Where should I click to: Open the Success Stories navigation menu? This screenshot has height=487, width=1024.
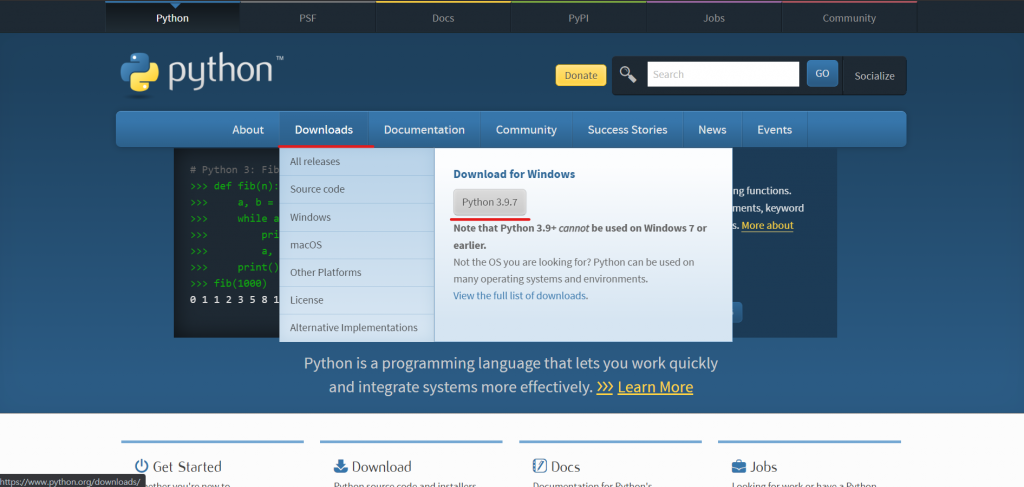(628, 129)
